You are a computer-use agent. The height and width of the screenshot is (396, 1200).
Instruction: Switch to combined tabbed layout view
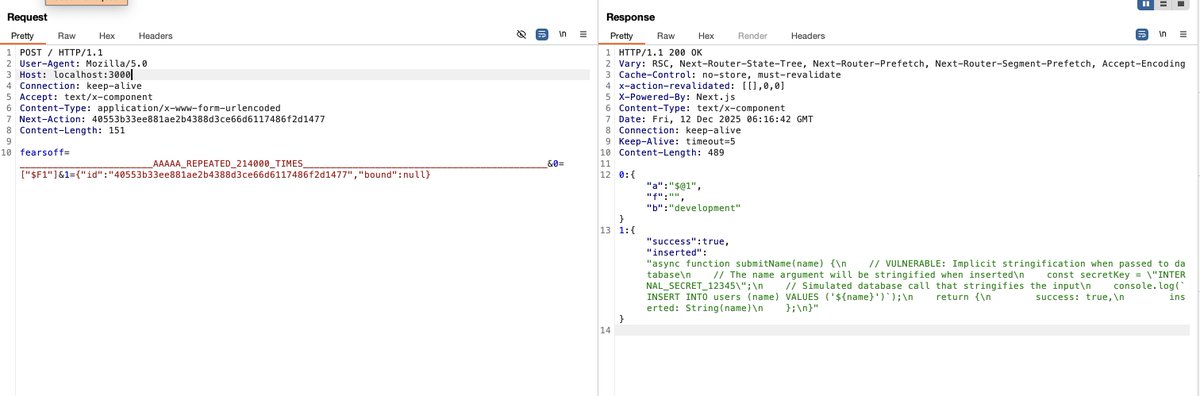[x=1182, y=4]
